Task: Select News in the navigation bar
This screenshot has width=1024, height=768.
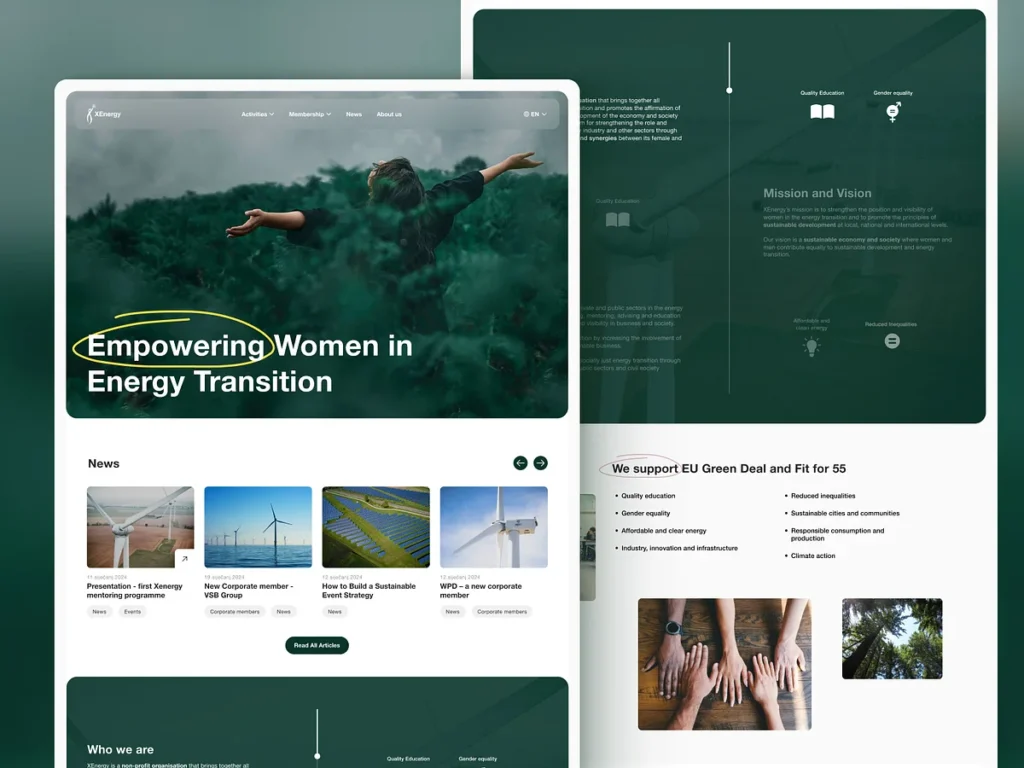Action: tap(354, 114)
